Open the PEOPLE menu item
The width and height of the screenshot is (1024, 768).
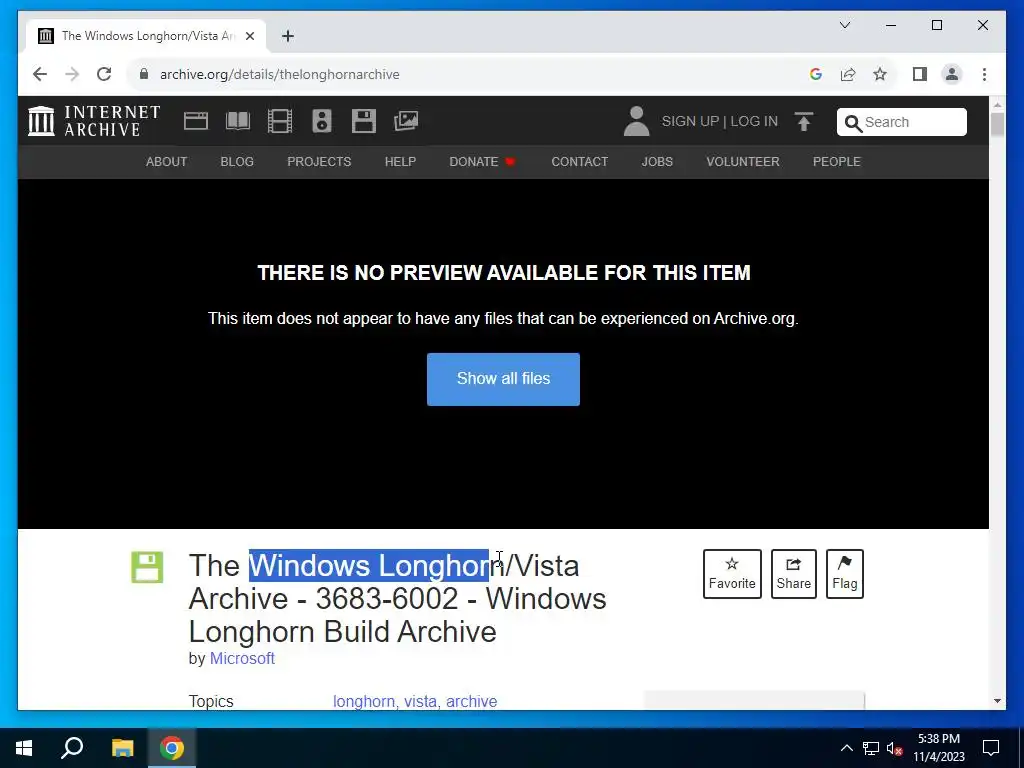837,162
